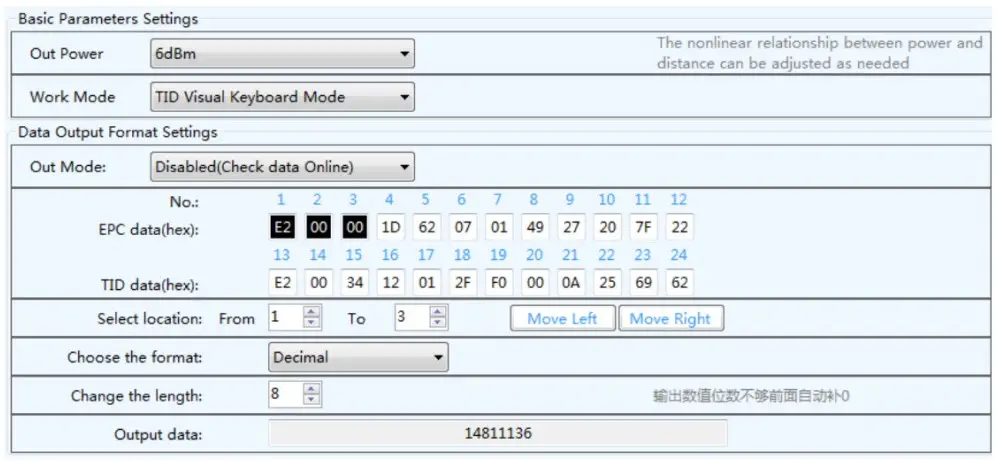Screen dimensions: 998x461
Task: Click the Output data field showing 14811136
Action: point(498,434)
